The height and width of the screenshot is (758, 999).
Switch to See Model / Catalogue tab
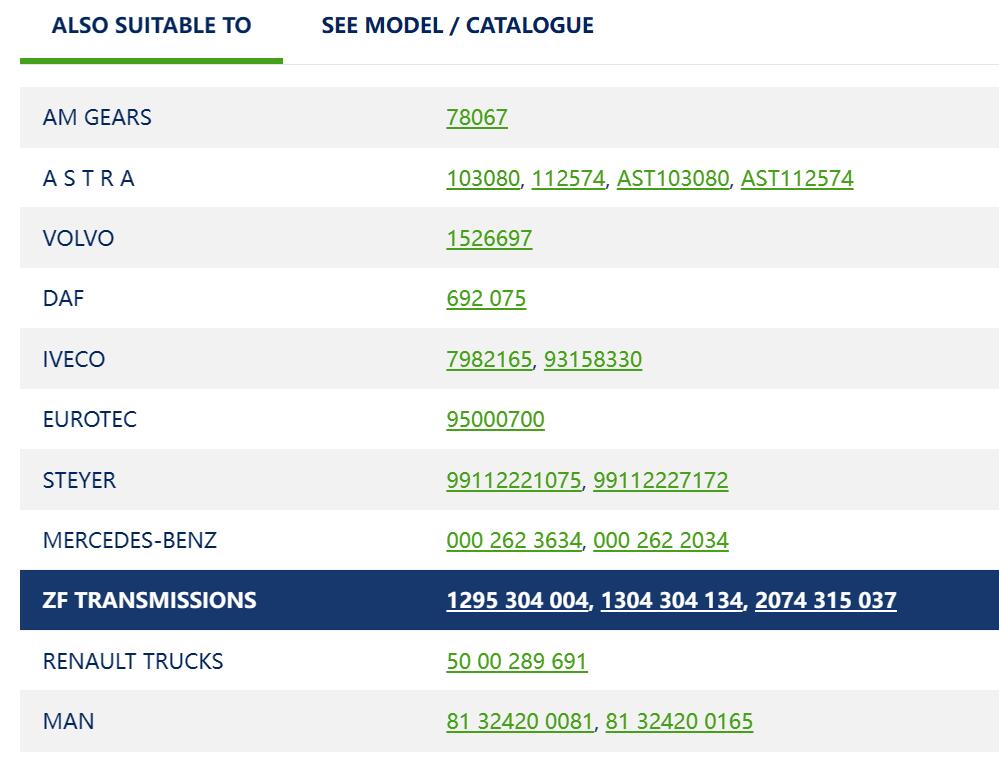coord(457,26)
